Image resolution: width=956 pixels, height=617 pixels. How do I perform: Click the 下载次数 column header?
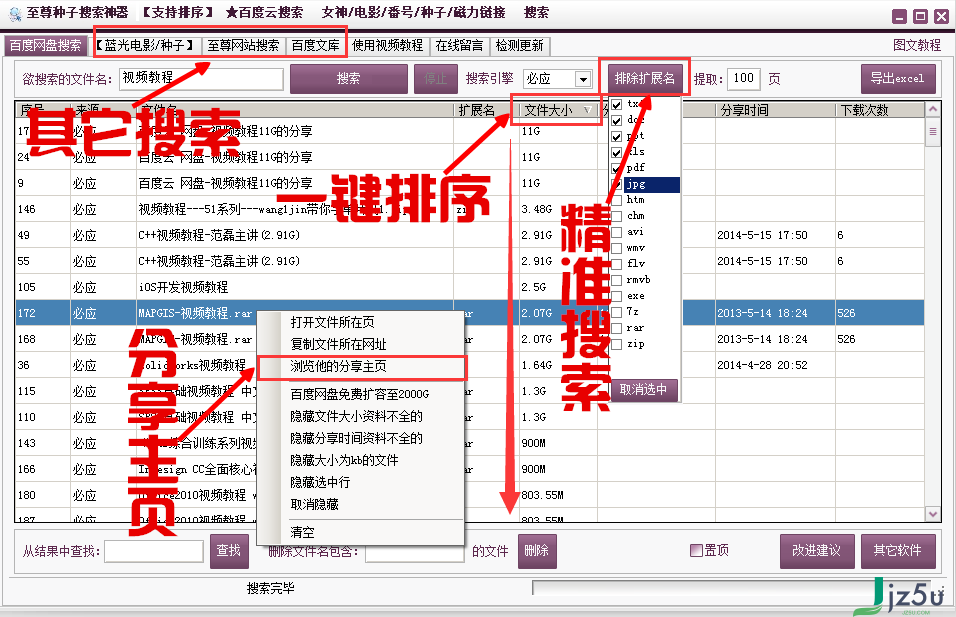pyautogui.click(x=881, y=110)
